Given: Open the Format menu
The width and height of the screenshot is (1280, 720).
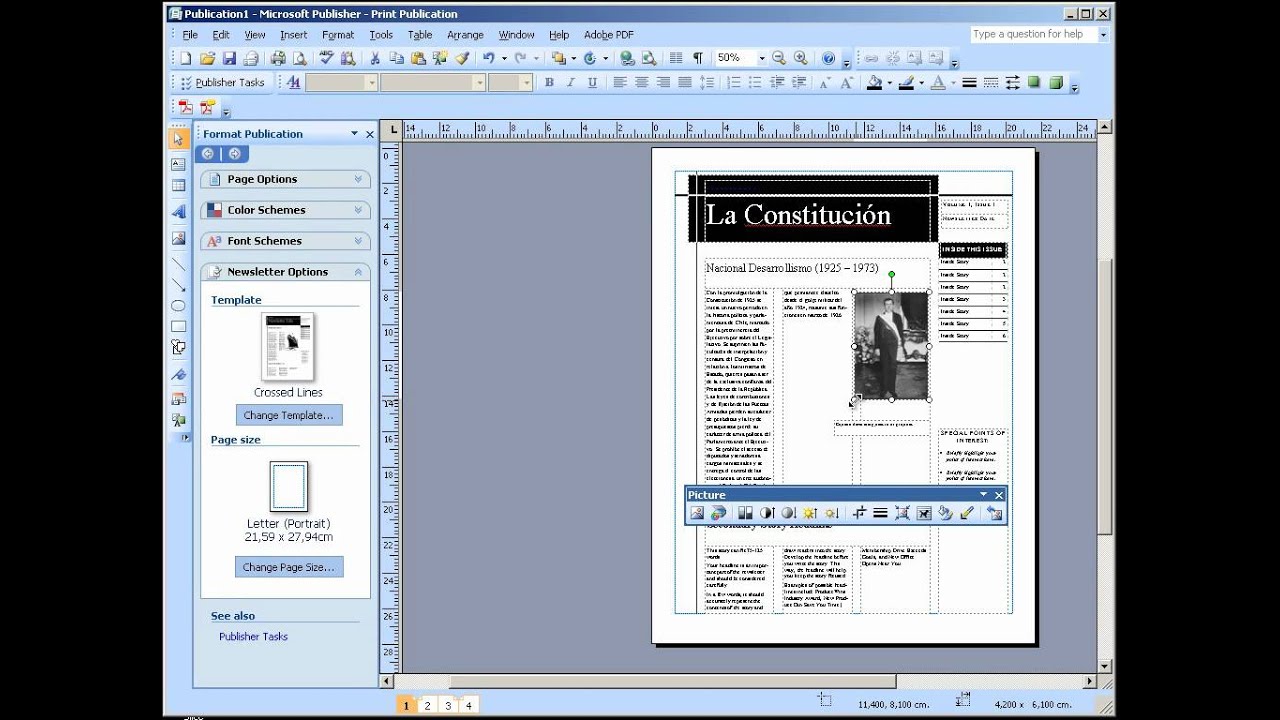Looking at the screenshot, I should [x=338, y=34].
